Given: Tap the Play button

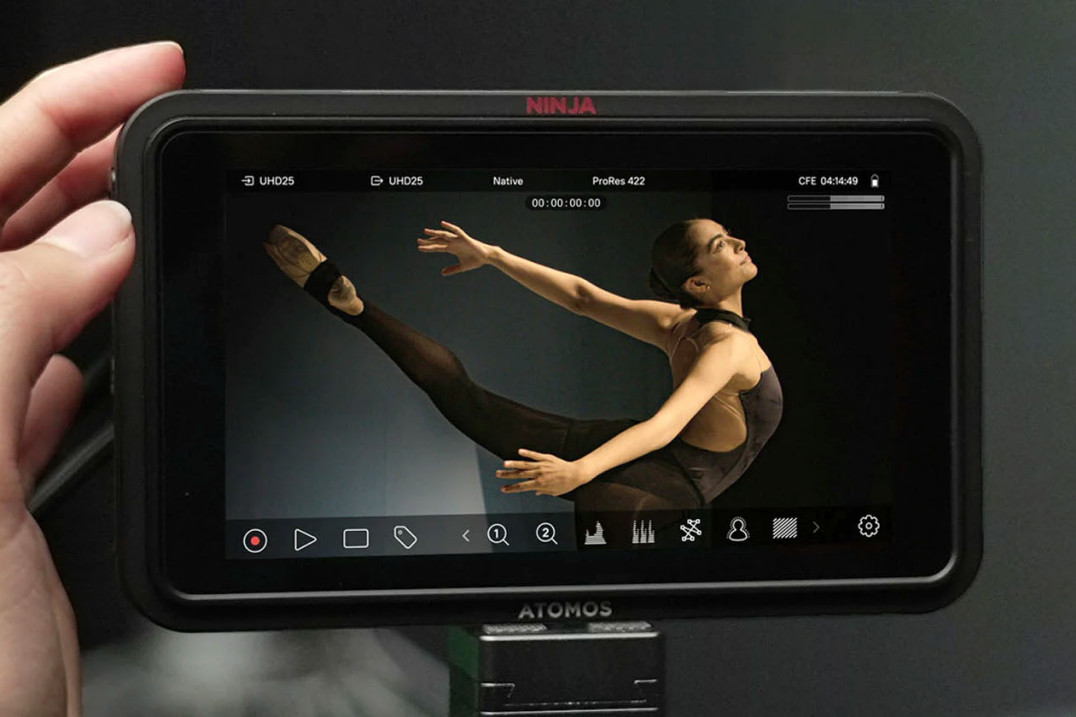Looking at the screenshot, I should click(305, 540).
